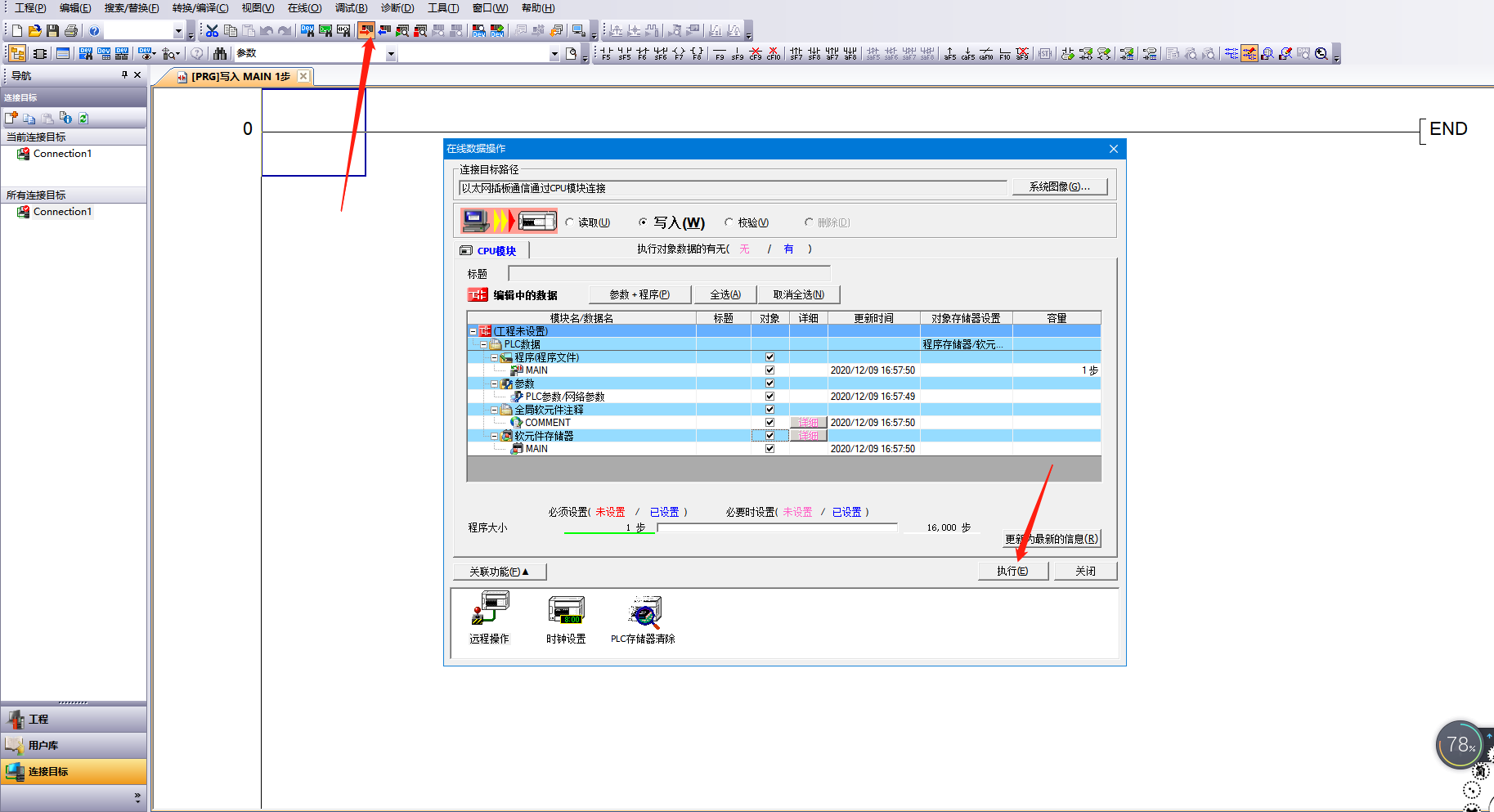This screenshot has height=812, width=1494.
Task: Collapse the PLC数据 tree node
Action: [484, 345]
